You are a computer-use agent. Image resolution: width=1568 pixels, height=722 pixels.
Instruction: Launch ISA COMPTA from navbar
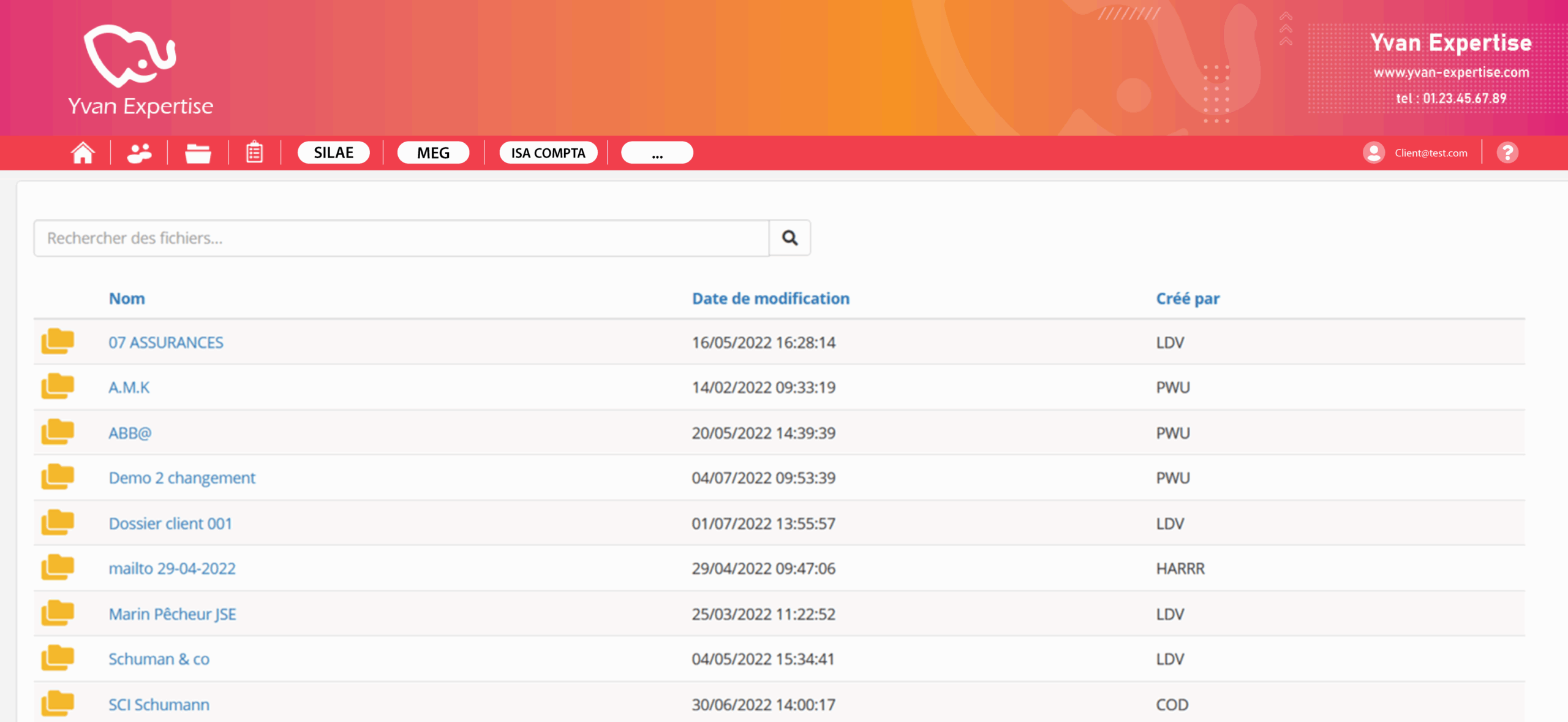coord(548,153)
